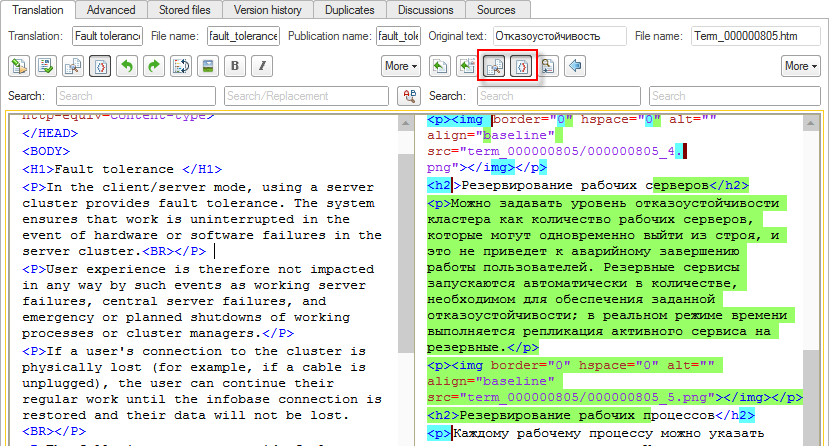This screenshot has height=446, width=829.
Task: Click the list synchronize arrows icon
Action: tap(181, 66)
